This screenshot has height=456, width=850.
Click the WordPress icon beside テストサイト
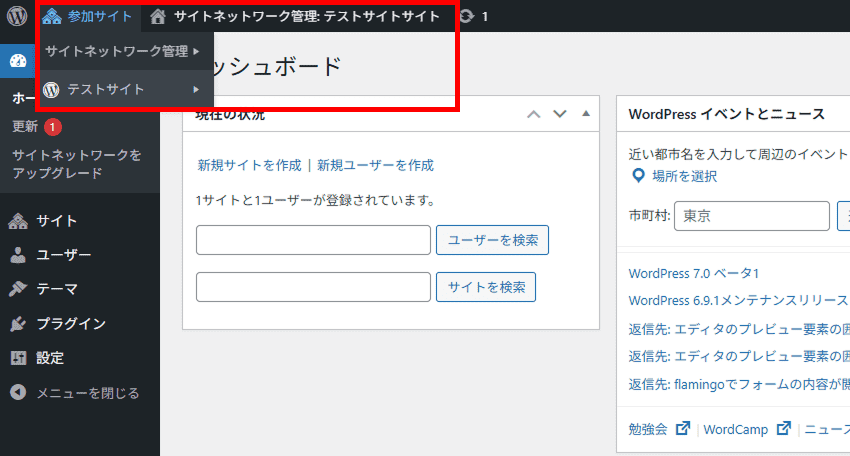point(51,89)
